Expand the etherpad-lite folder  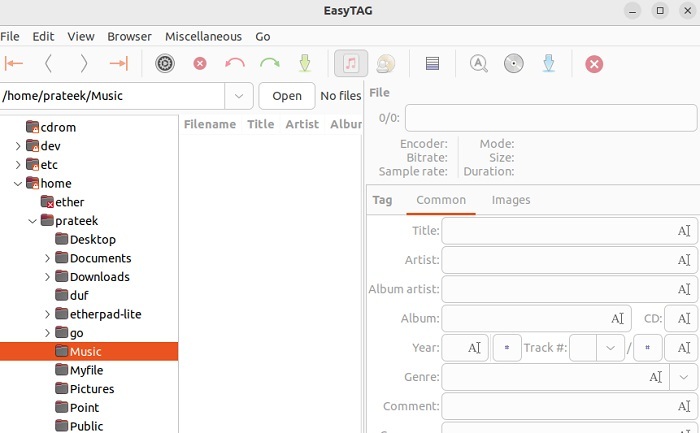(47, 314)
